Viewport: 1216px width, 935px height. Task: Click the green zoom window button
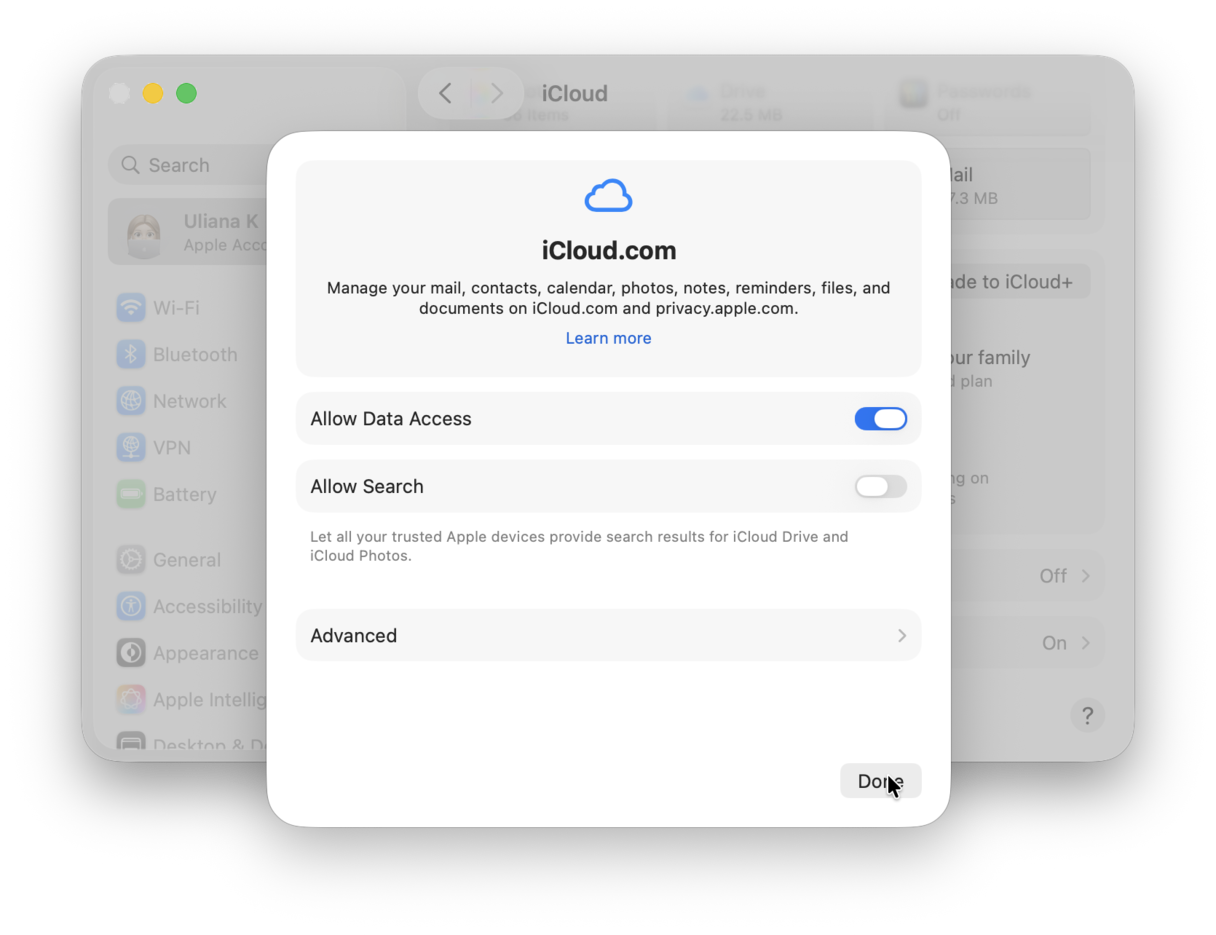point(186,93)
